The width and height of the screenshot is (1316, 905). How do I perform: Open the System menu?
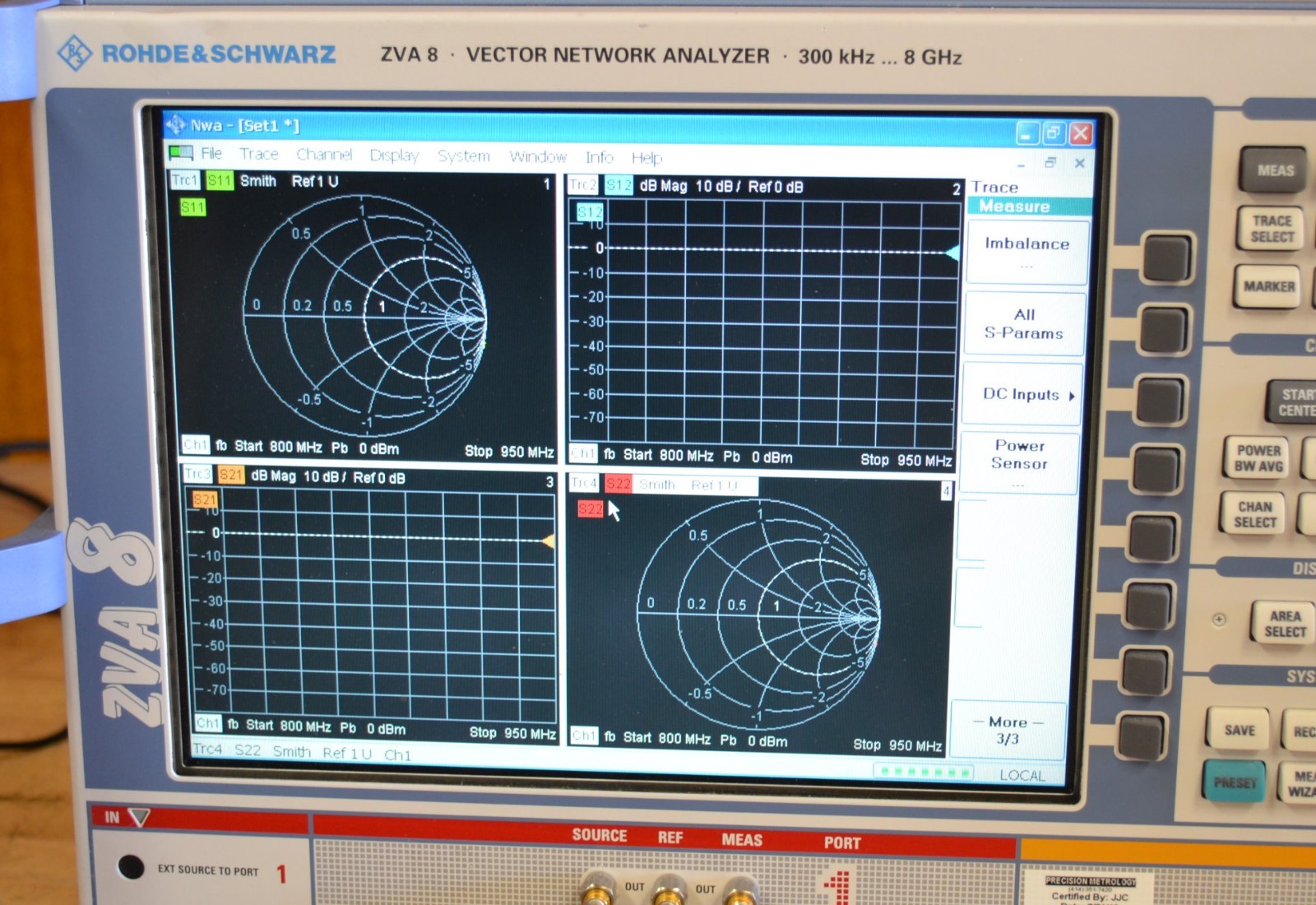(463, 155)
